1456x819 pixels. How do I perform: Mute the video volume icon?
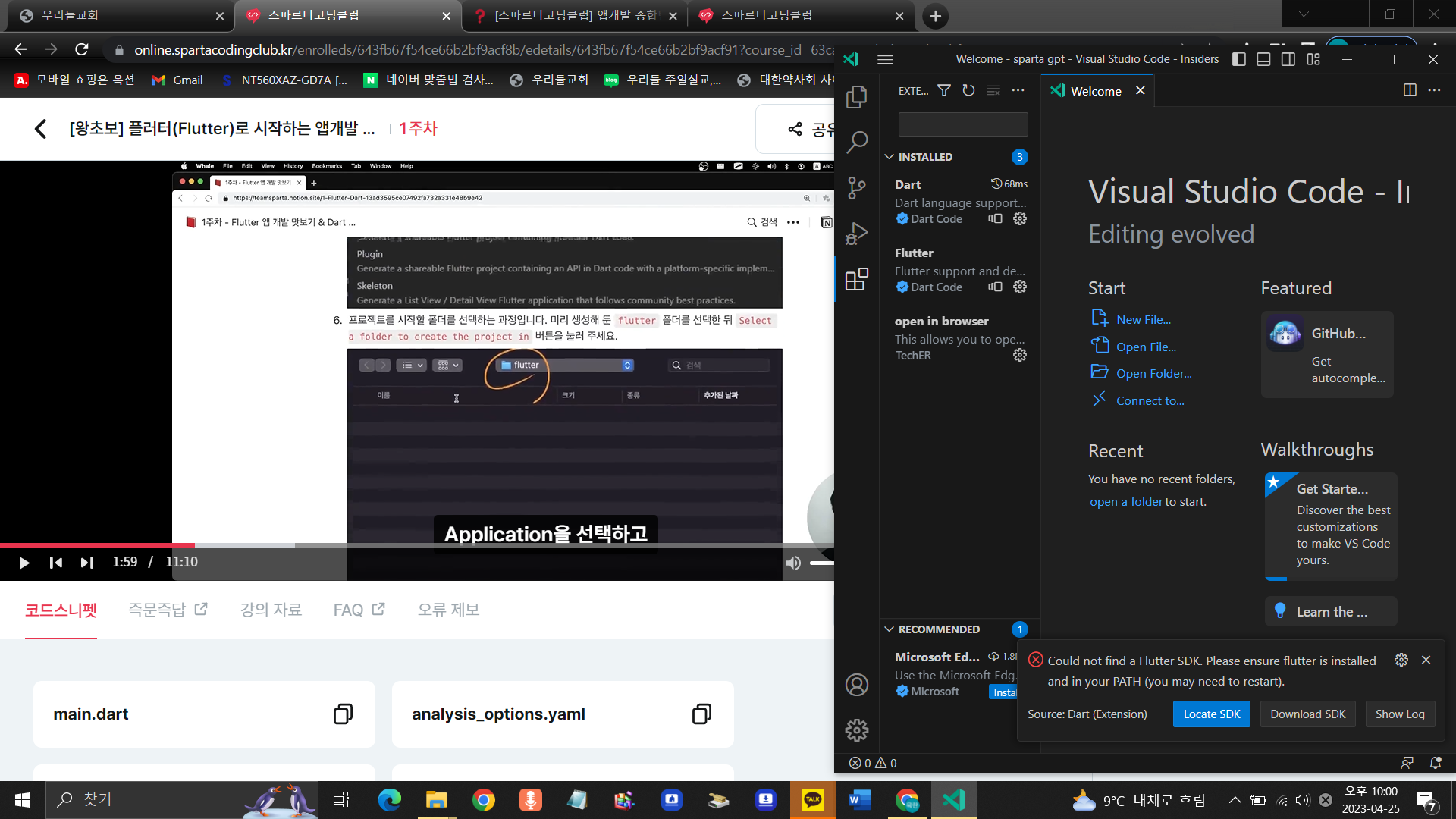click(x=793, y=563)
